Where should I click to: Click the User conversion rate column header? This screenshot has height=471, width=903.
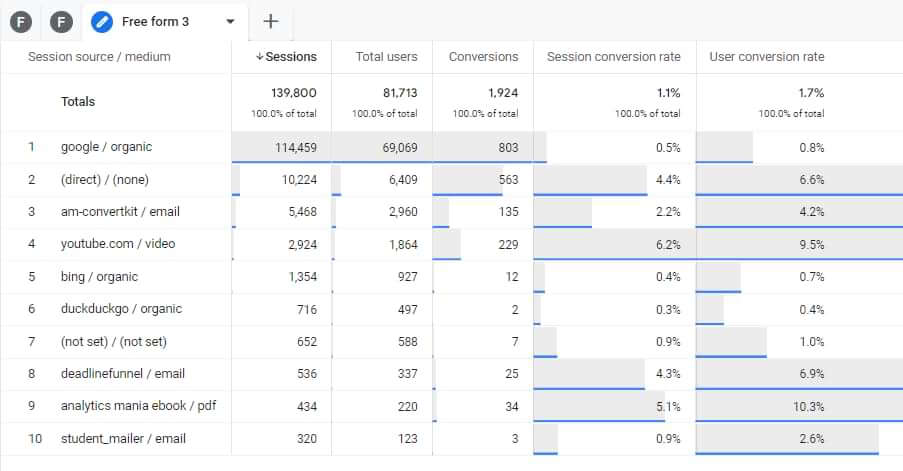[x=766, y=57]
